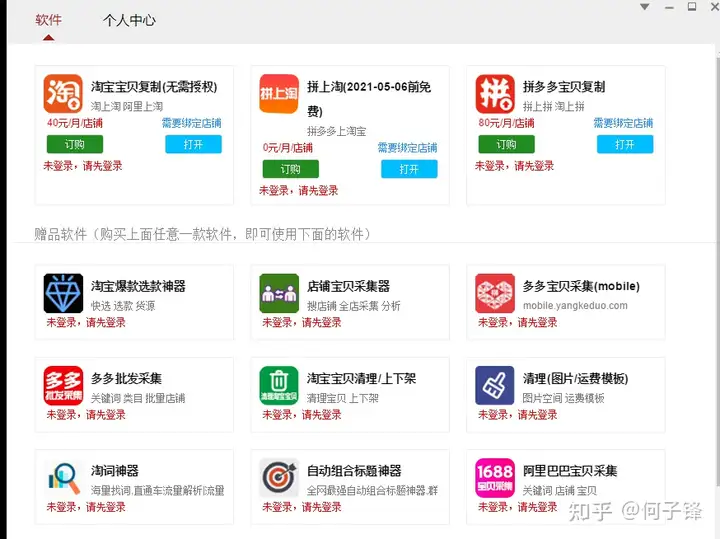Click 打开 under 拼上淘
Viewport: 720px width, 539px height.
point(409,169)
